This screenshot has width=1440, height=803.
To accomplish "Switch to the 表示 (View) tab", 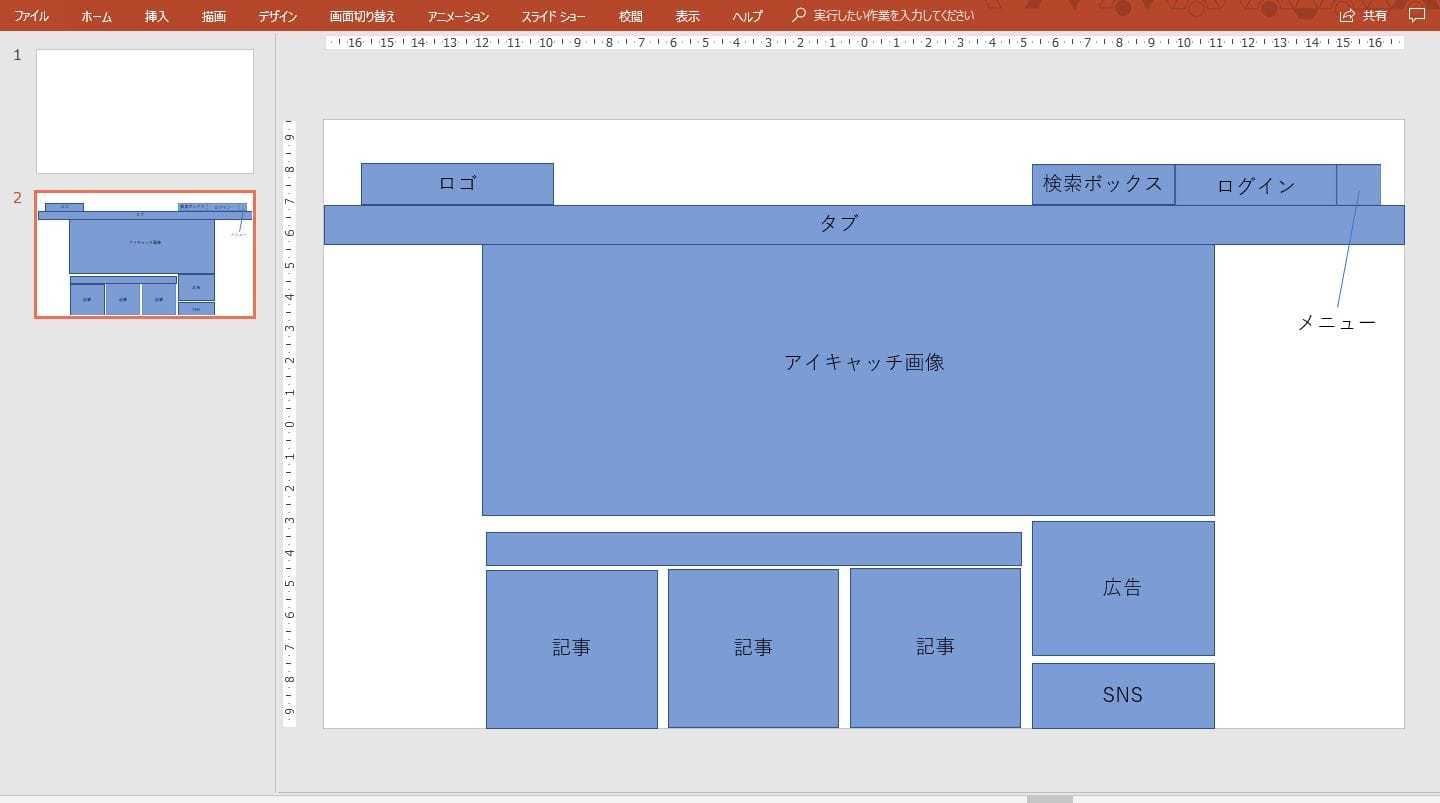I will click(687, 15).
